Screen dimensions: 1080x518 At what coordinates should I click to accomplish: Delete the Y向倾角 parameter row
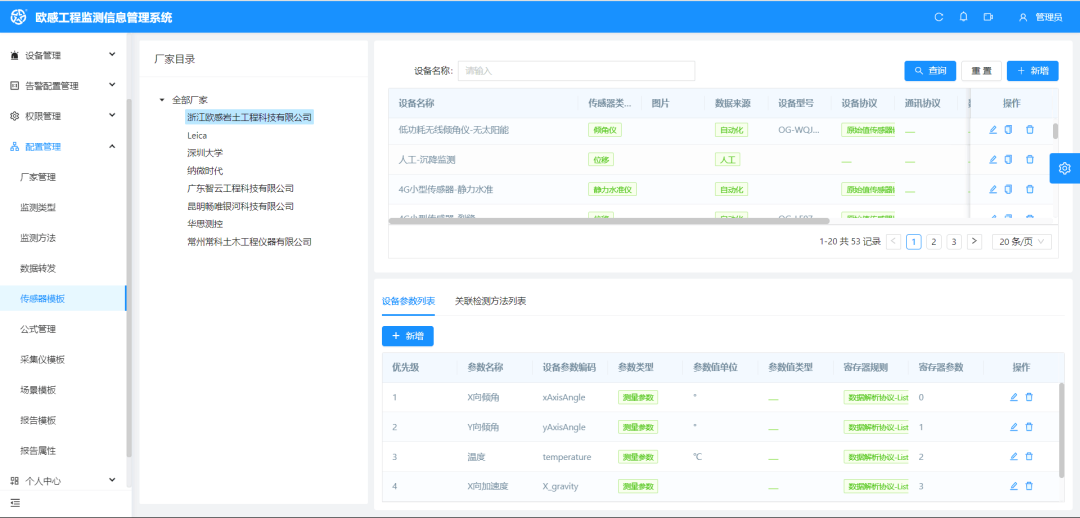click(1029, 427)
